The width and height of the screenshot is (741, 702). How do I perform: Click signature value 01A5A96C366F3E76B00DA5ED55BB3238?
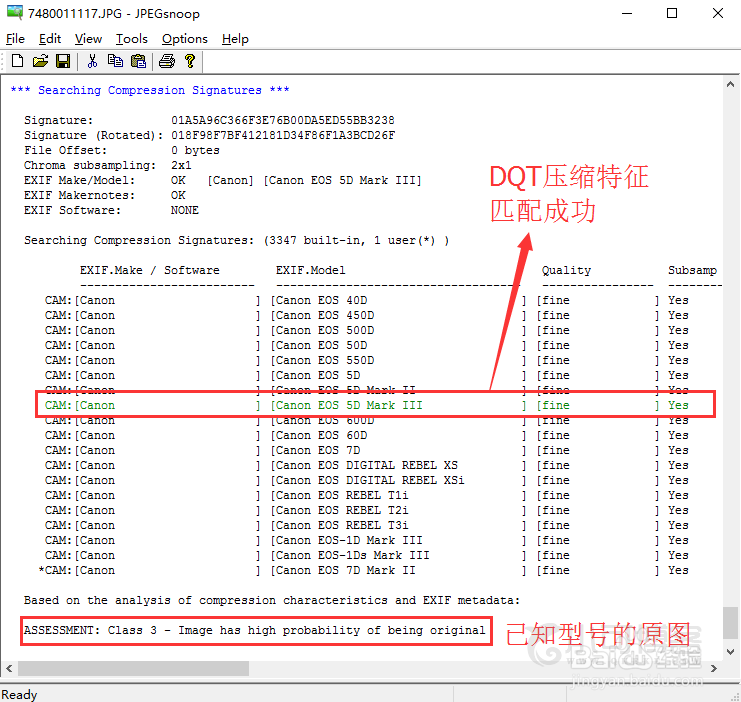(283, 120)
